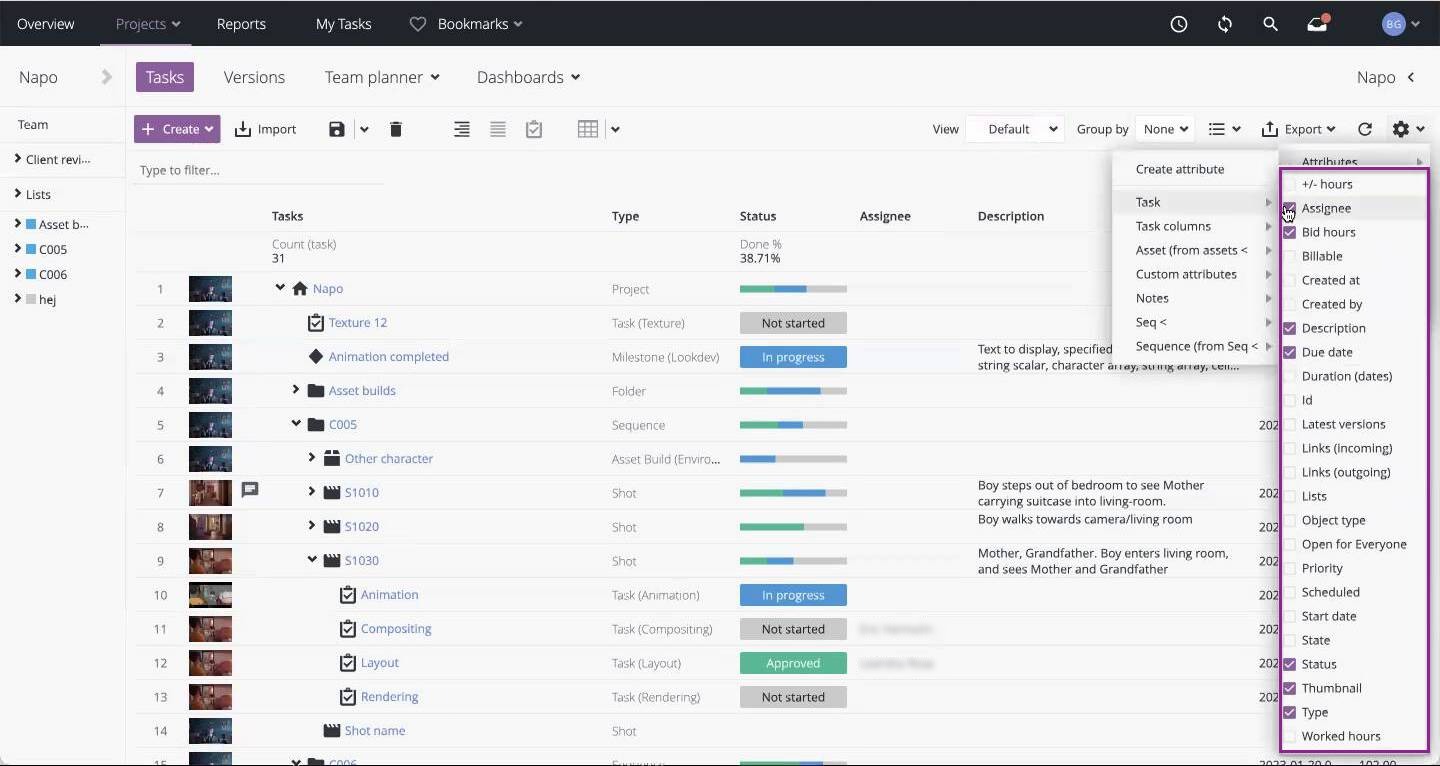Click the list layout icon

1216,129
